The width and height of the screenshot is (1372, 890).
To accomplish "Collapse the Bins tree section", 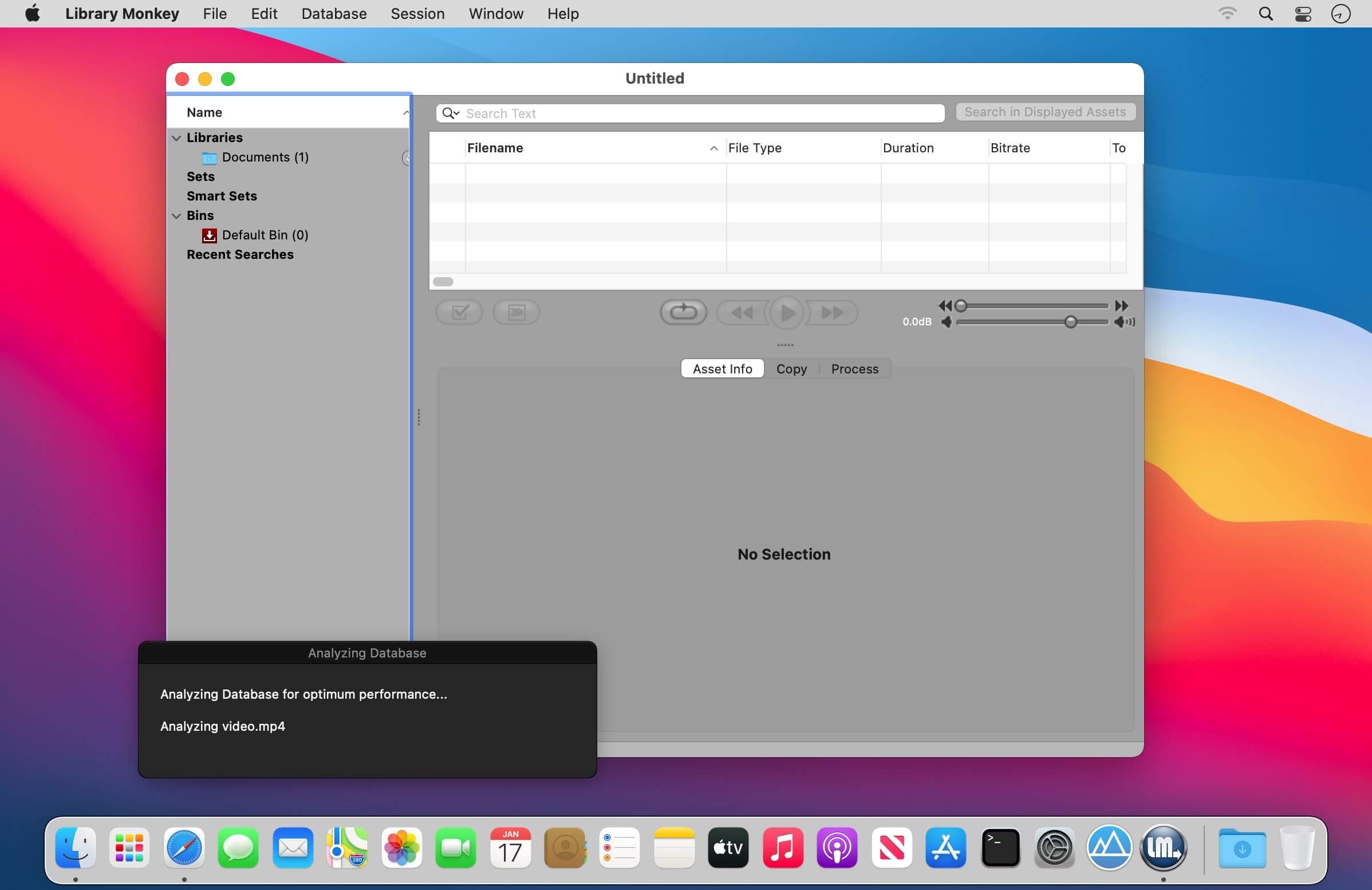I will [176, 215].
